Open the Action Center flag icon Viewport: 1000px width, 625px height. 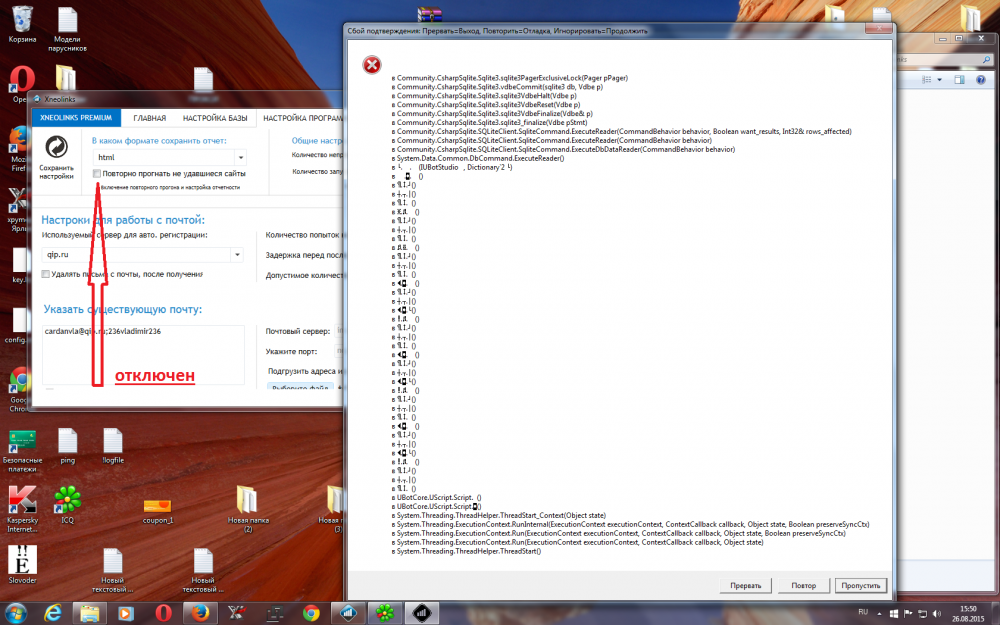(x=908, y=613)
